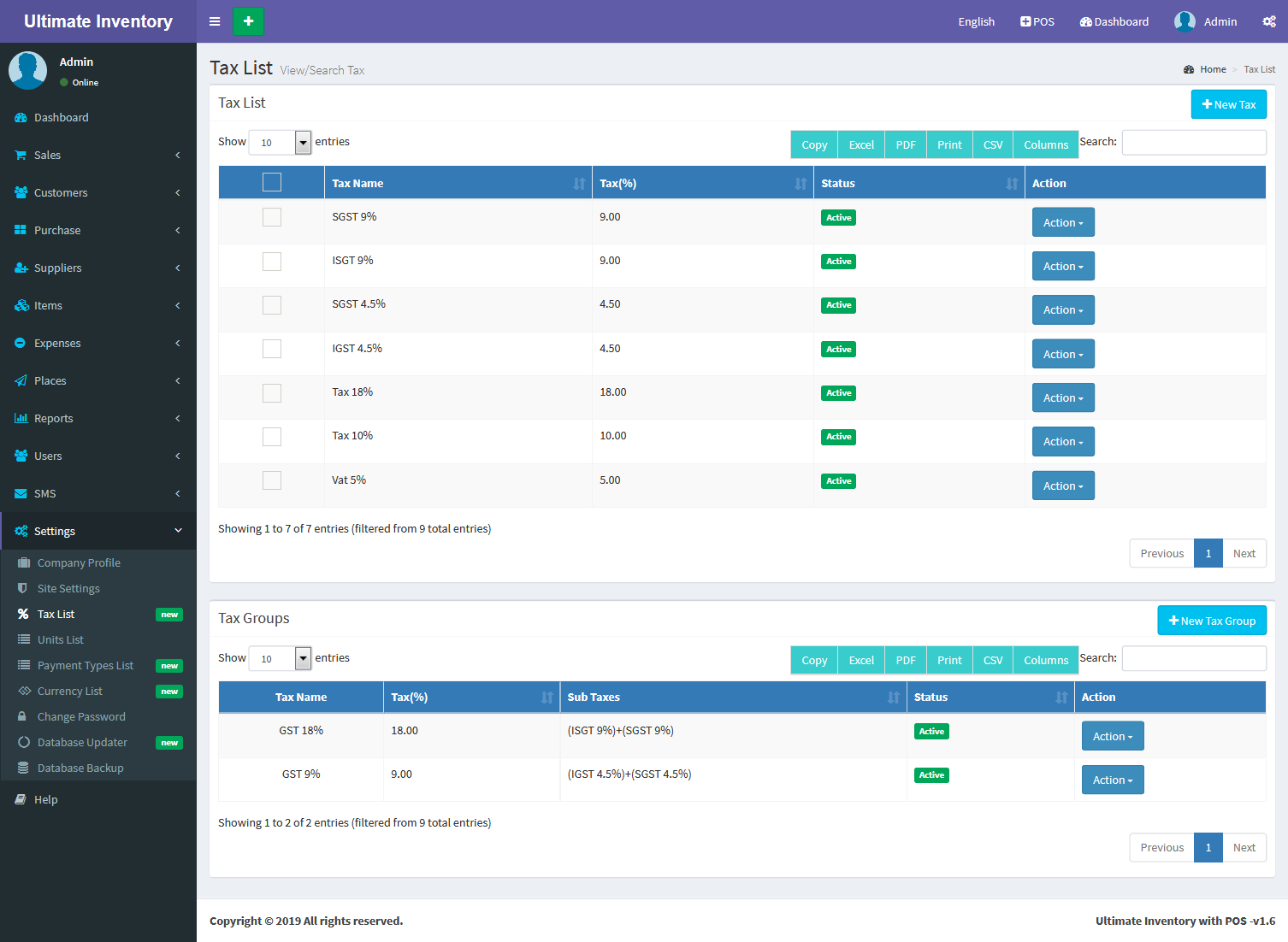
Task: Click the New Tax Group button
Action: point(1212,621)
